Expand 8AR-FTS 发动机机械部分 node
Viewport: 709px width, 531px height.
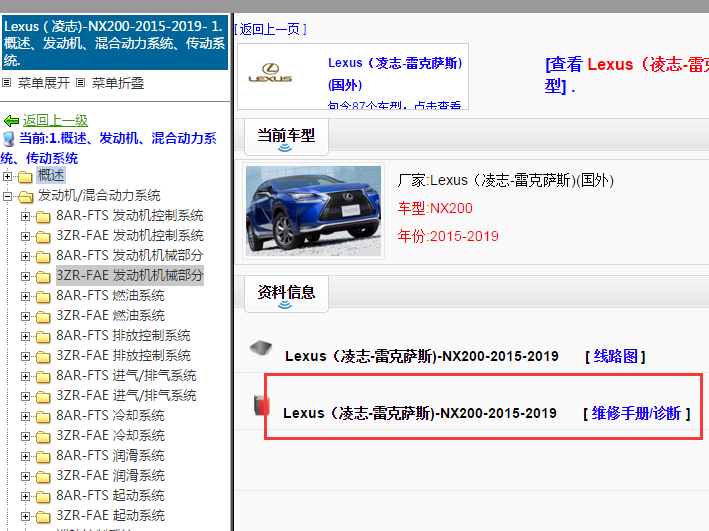[x=25, y=256]
